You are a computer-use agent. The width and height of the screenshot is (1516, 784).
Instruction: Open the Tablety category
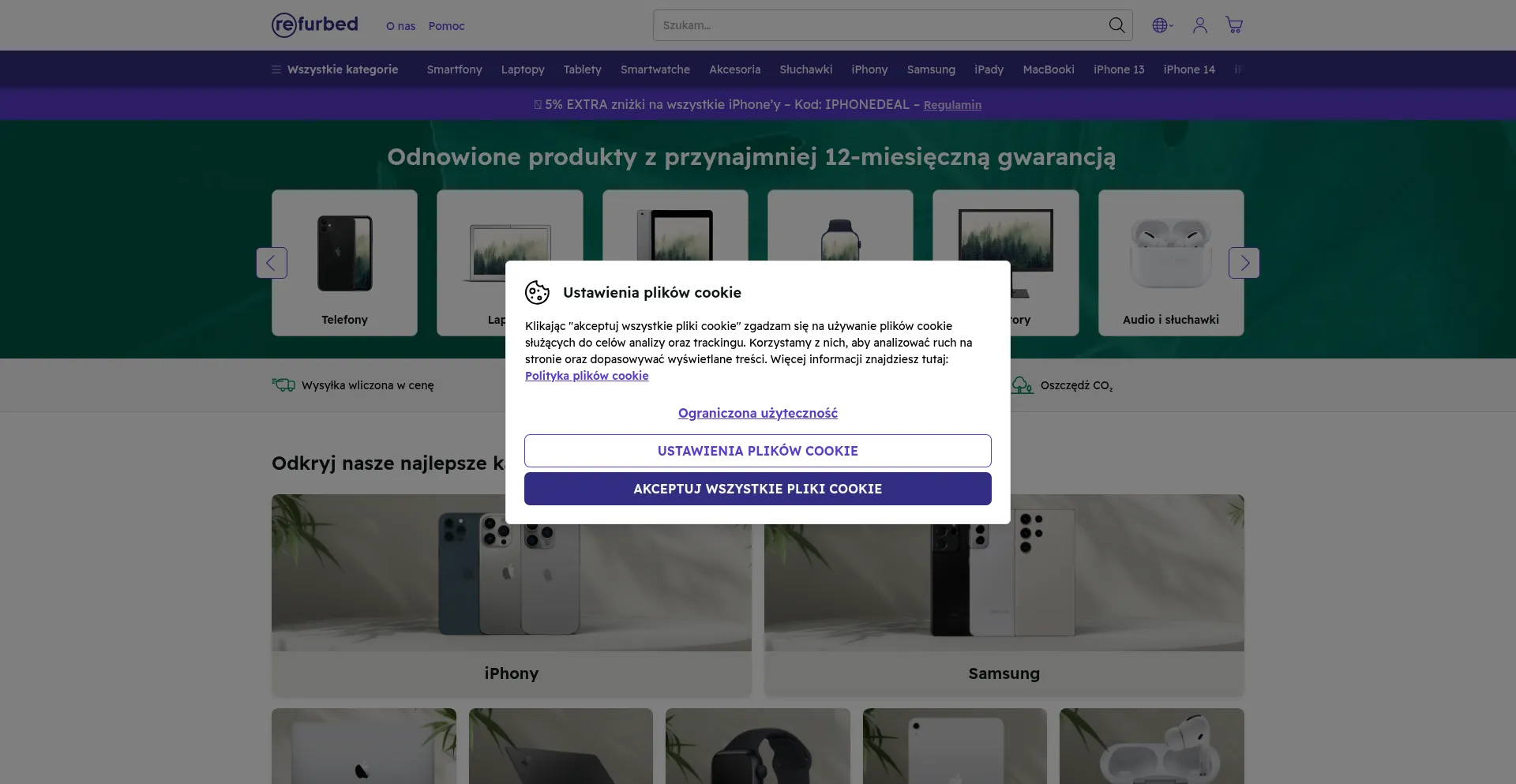[x=583, y=69]
